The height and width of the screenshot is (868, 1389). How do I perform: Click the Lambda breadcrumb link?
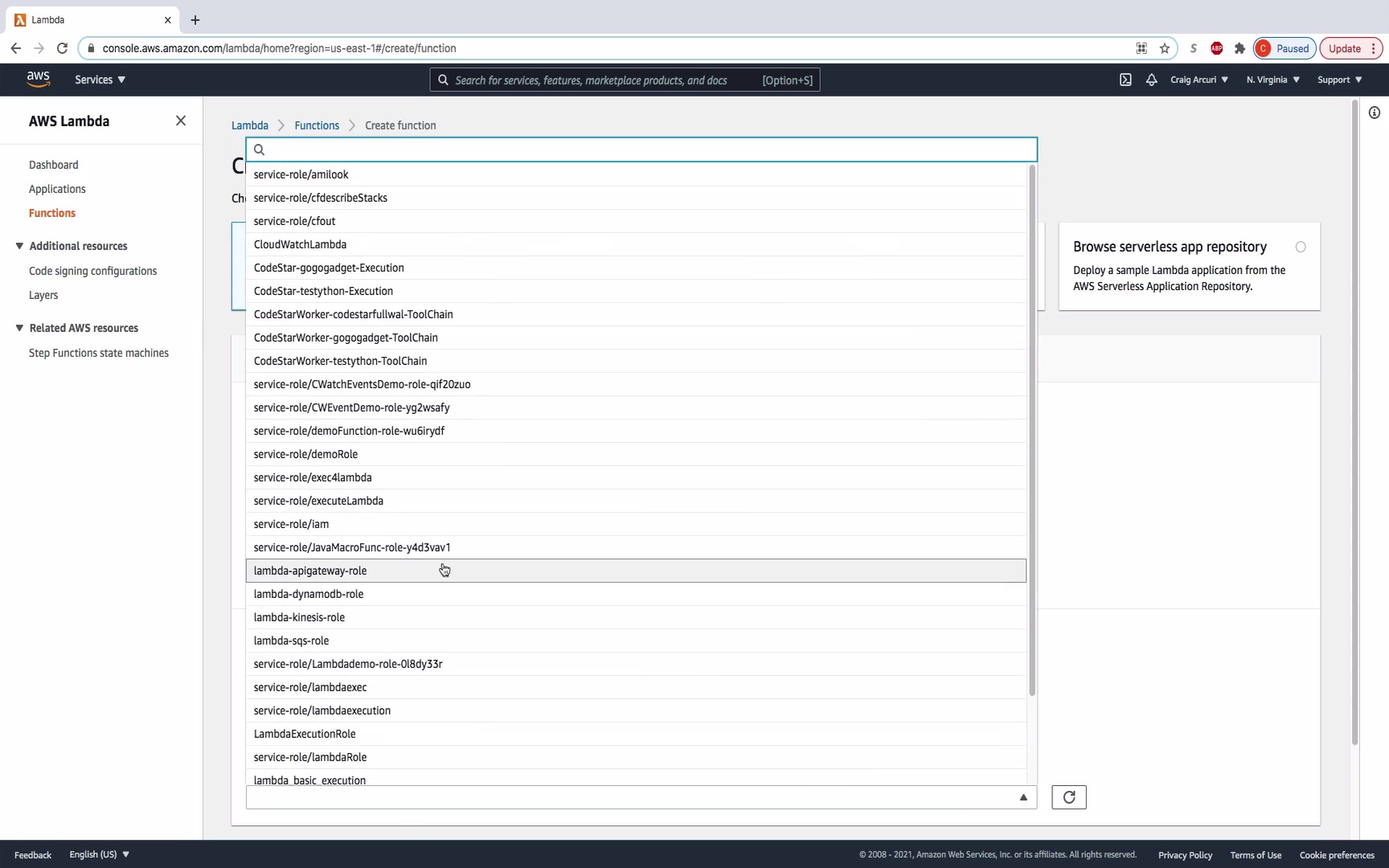(250, 125)
